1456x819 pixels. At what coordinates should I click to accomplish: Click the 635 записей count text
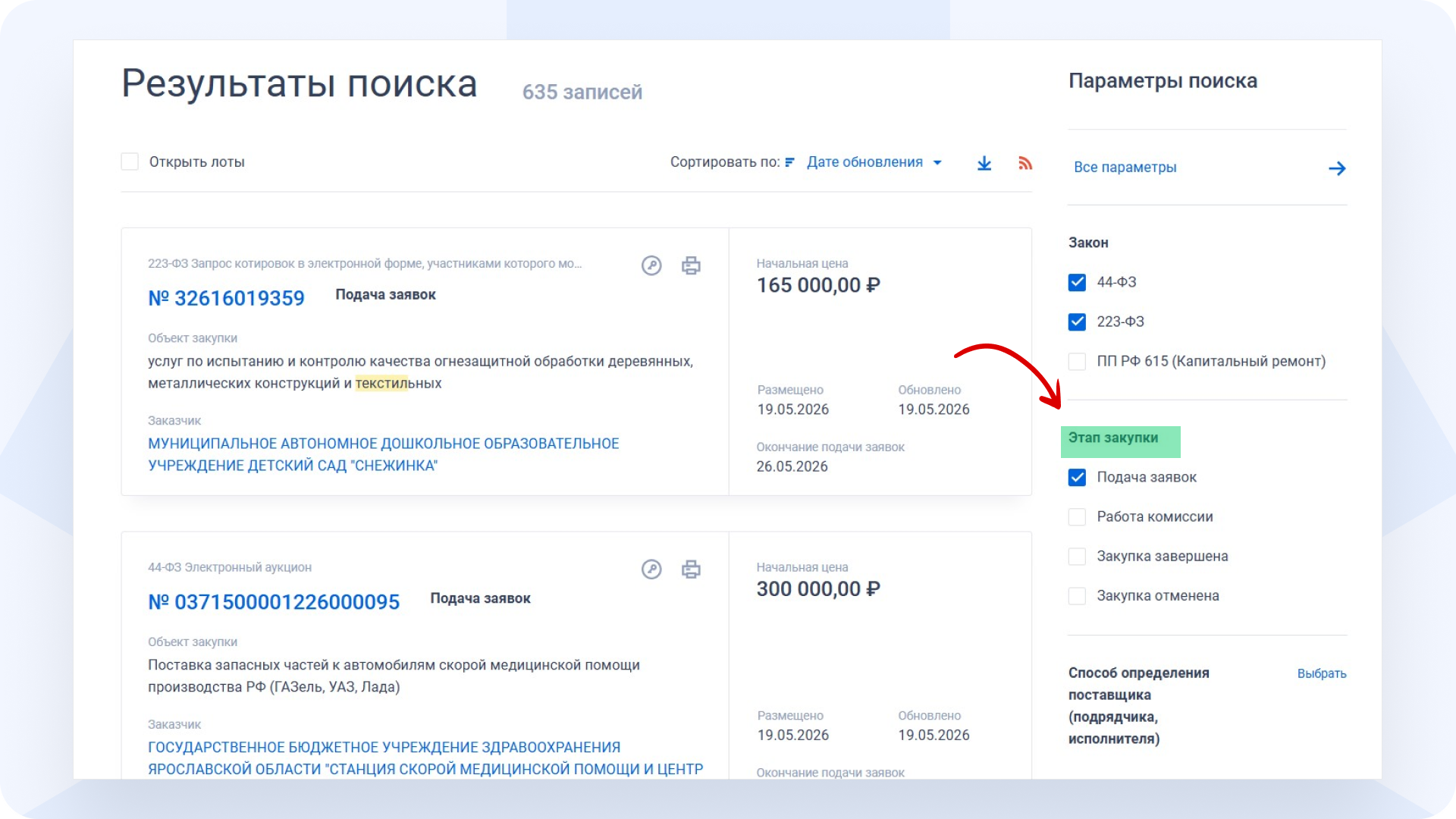[x=582, y=92]
